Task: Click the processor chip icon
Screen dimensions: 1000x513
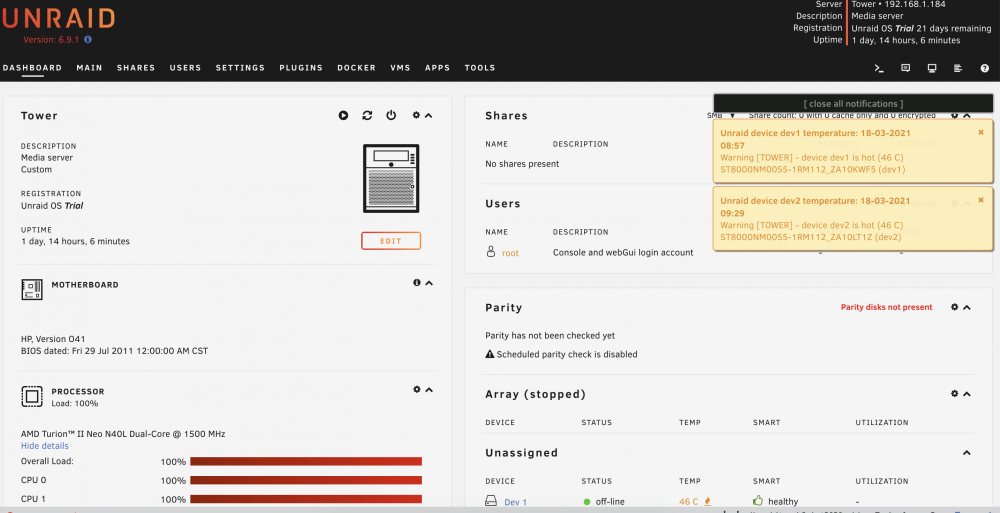Action: click(x=32, y=396)
